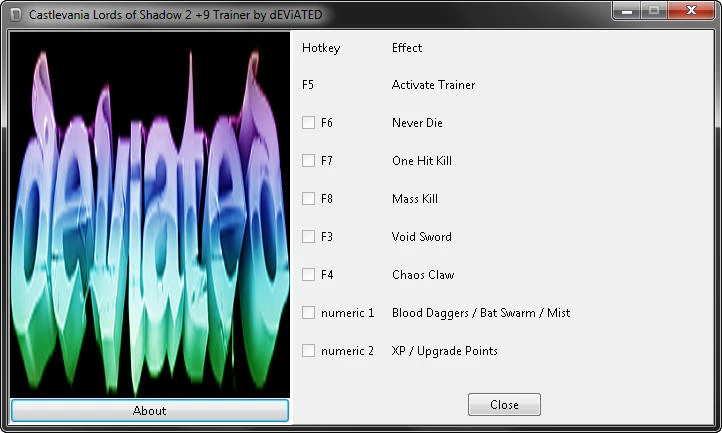The image size is (722, 433).
Task: Enable the F6 Never Die checkbox
Action: (x=308, y=123)
